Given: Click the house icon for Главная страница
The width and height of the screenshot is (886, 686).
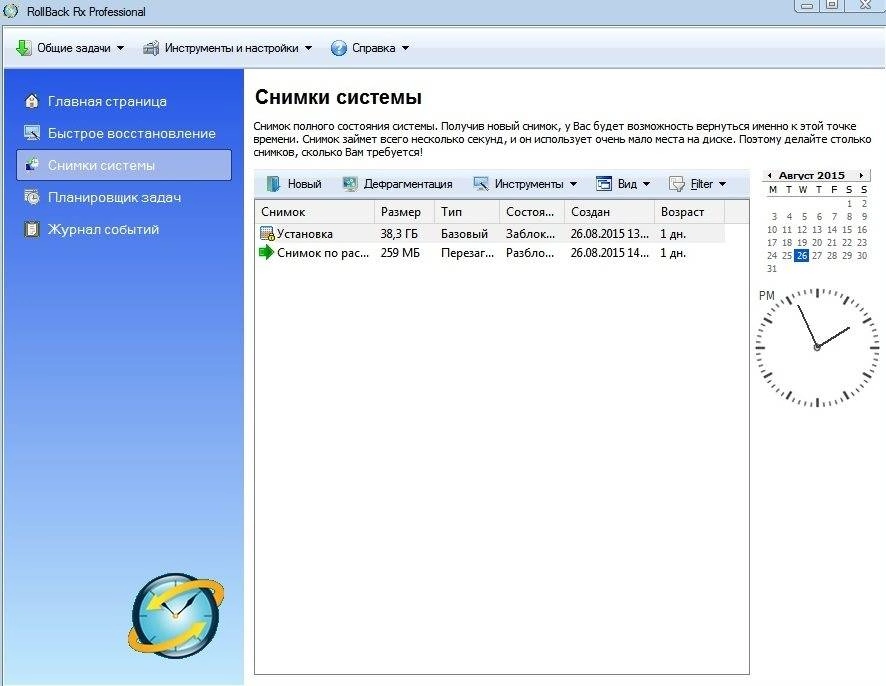Looking at the screenshot, I should [32, 101].
